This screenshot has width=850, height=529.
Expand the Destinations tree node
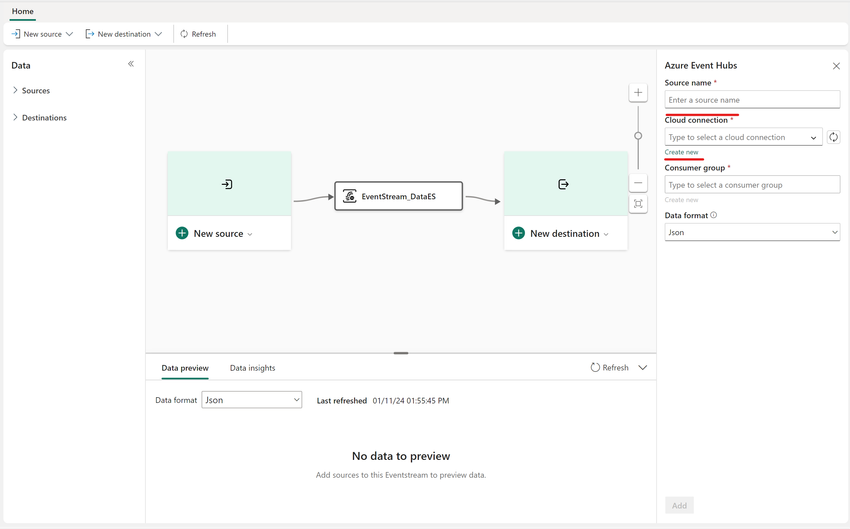coord(15,117)
